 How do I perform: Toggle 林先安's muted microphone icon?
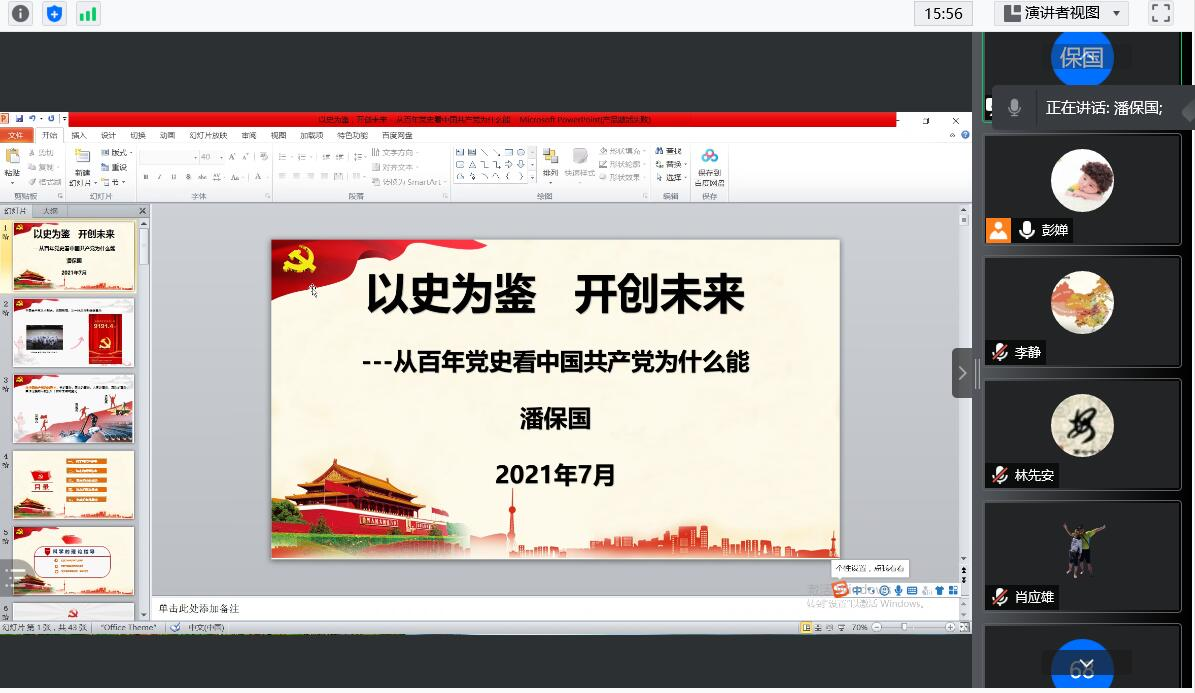pyautogui.click(x=999, y=475)
